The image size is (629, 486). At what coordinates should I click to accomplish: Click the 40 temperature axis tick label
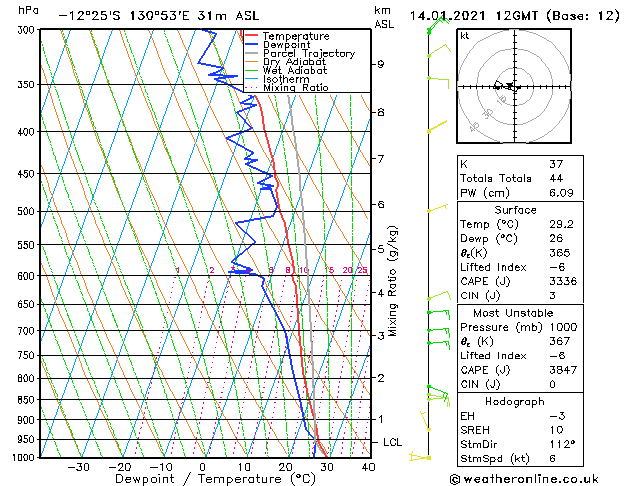coord(368,467)
